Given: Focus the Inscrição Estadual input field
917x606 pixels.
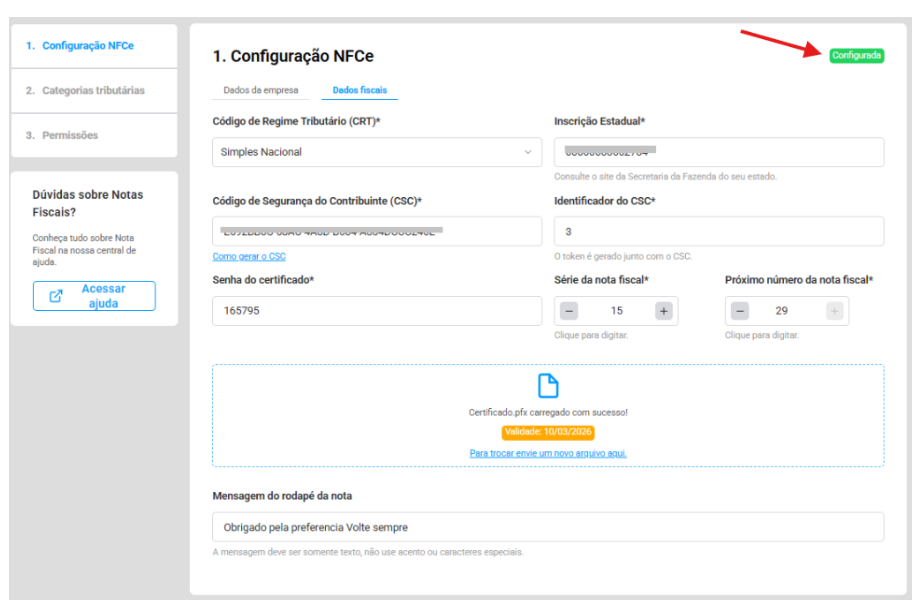Looking at the screenshot, I should 718,152.
